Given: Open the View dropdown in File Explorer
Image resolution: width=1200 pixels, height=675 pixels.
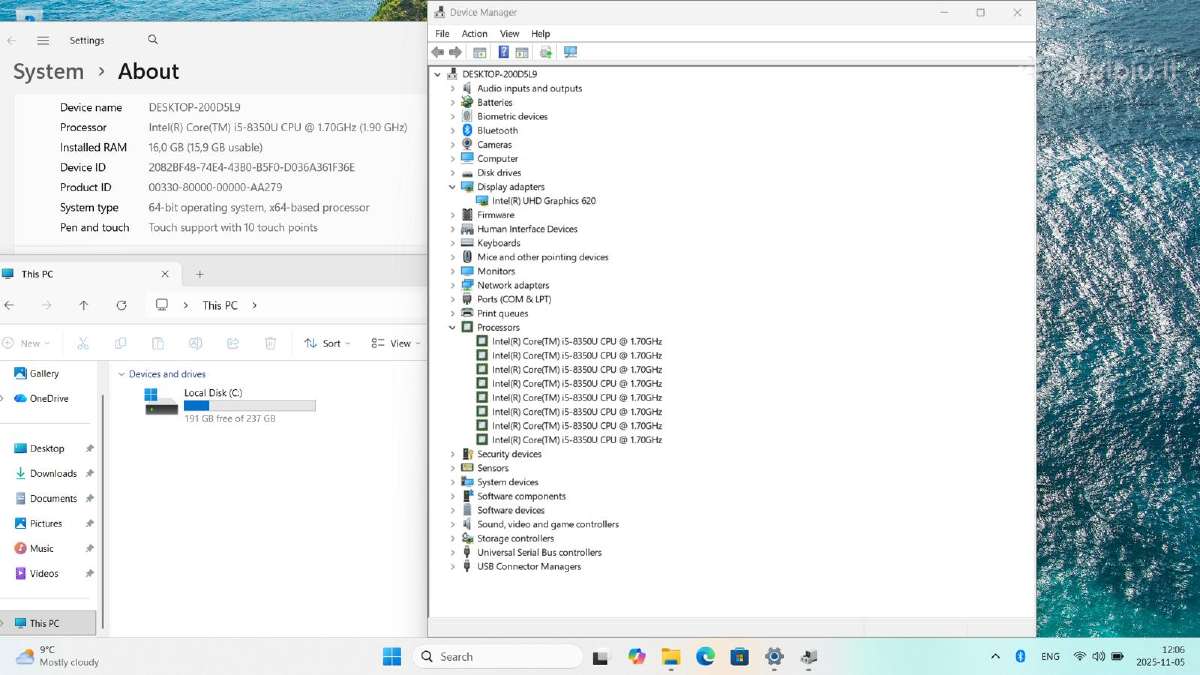Looking at the screenshot, I should 396,343.
